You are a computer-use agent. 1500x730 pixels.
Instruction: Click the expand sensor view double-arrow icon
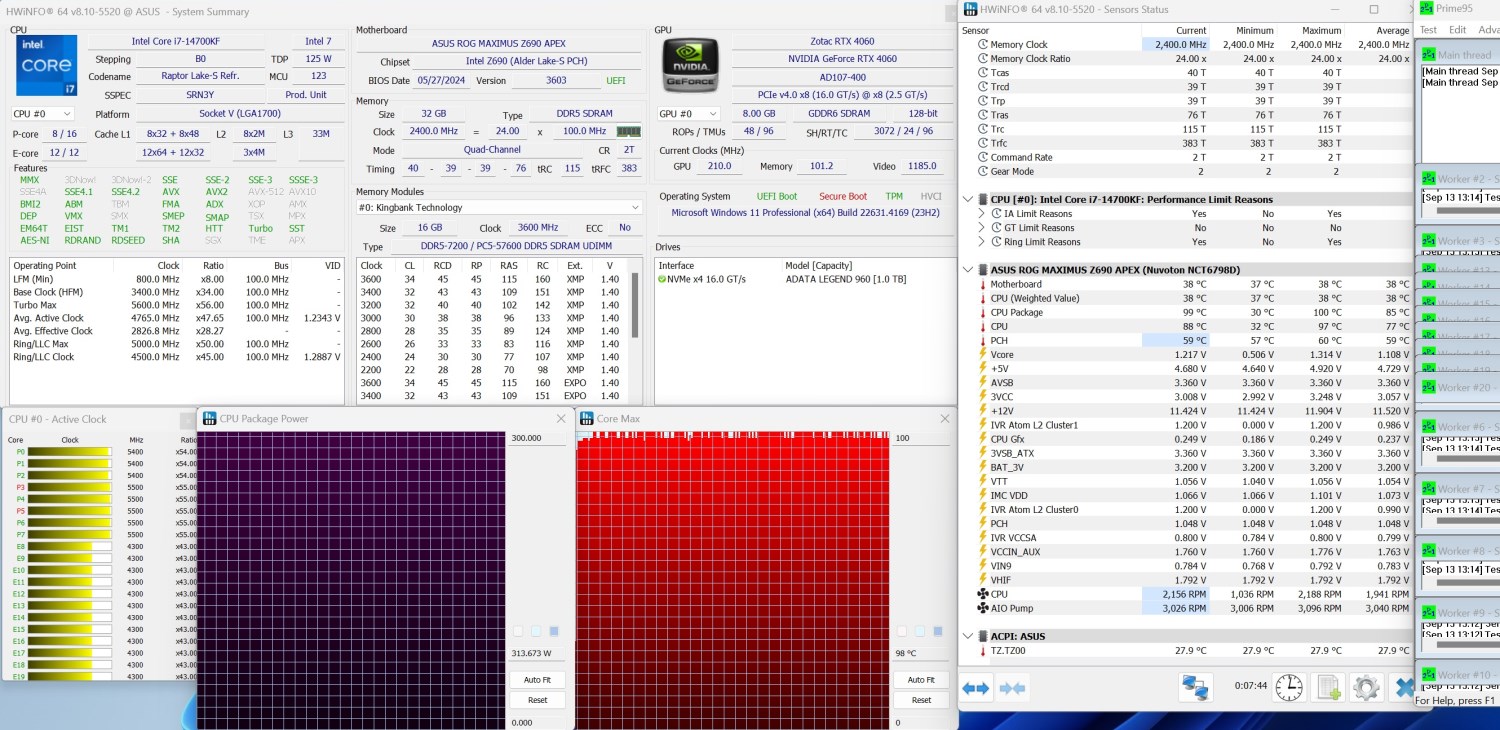click(x=975, y=688)
